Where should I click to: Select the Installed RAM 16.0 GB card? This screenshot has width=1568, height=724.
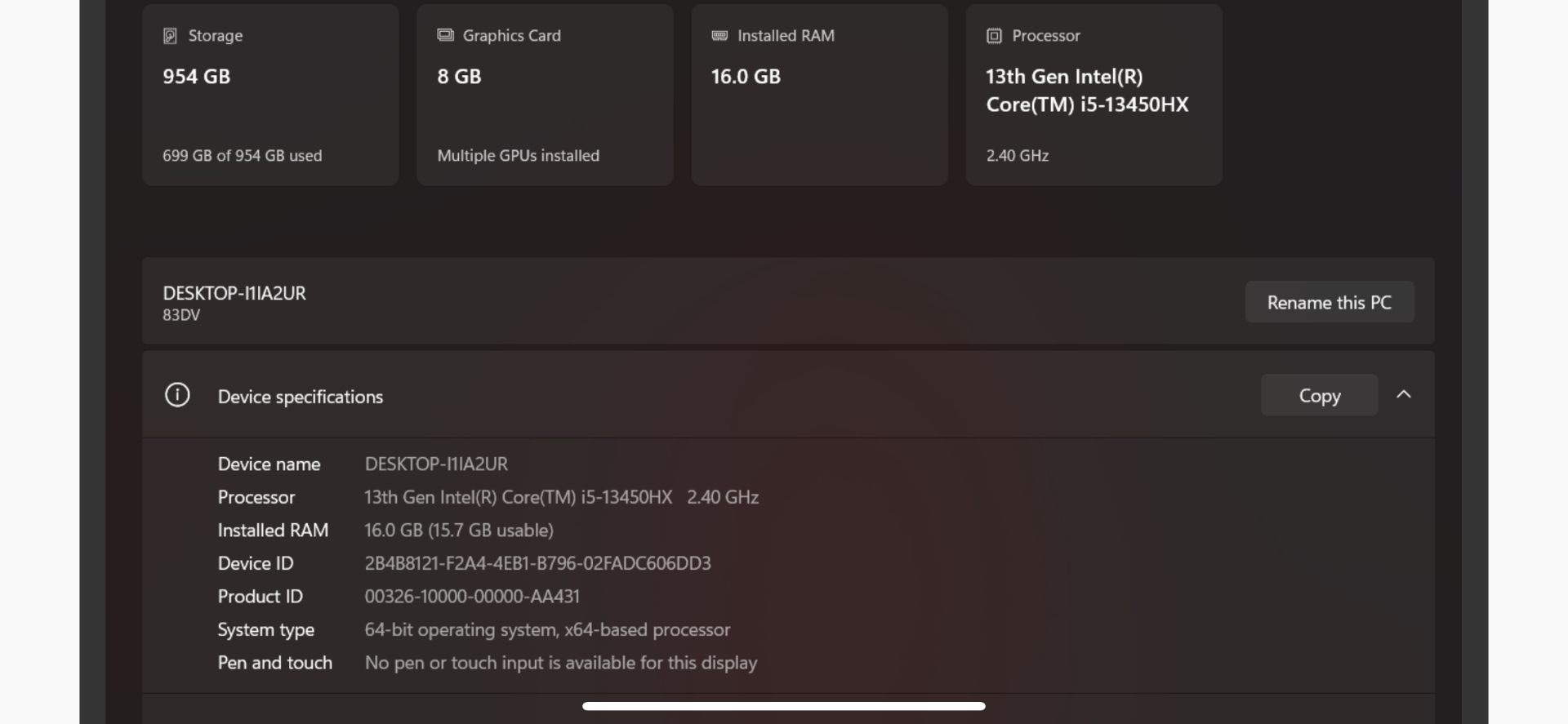[819, 95]
